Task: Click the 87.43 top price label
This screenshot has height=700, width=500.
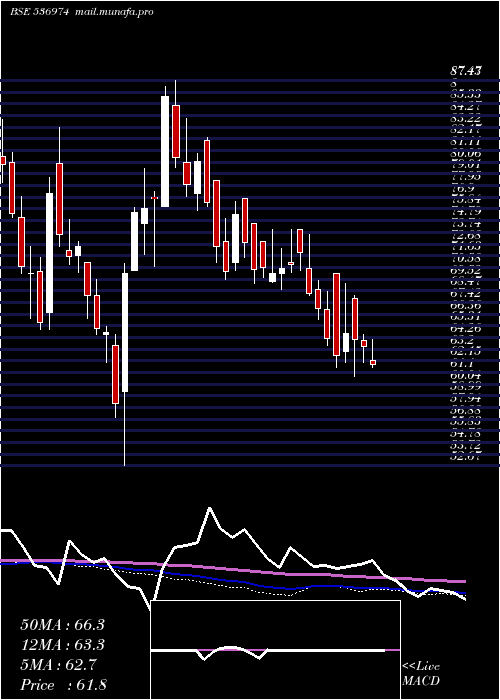Action: click(466, 71)
